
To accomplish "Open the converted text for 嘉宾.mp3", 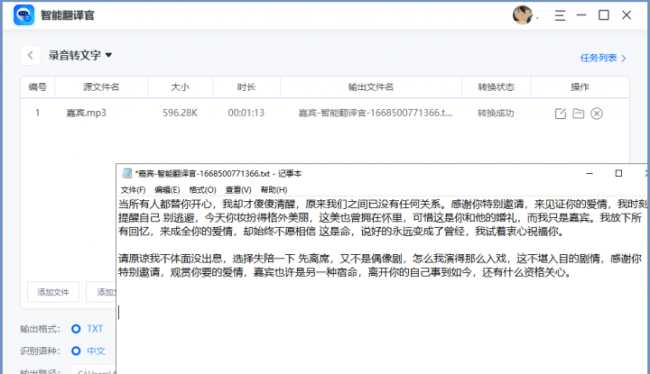I will tap(560, 113).
